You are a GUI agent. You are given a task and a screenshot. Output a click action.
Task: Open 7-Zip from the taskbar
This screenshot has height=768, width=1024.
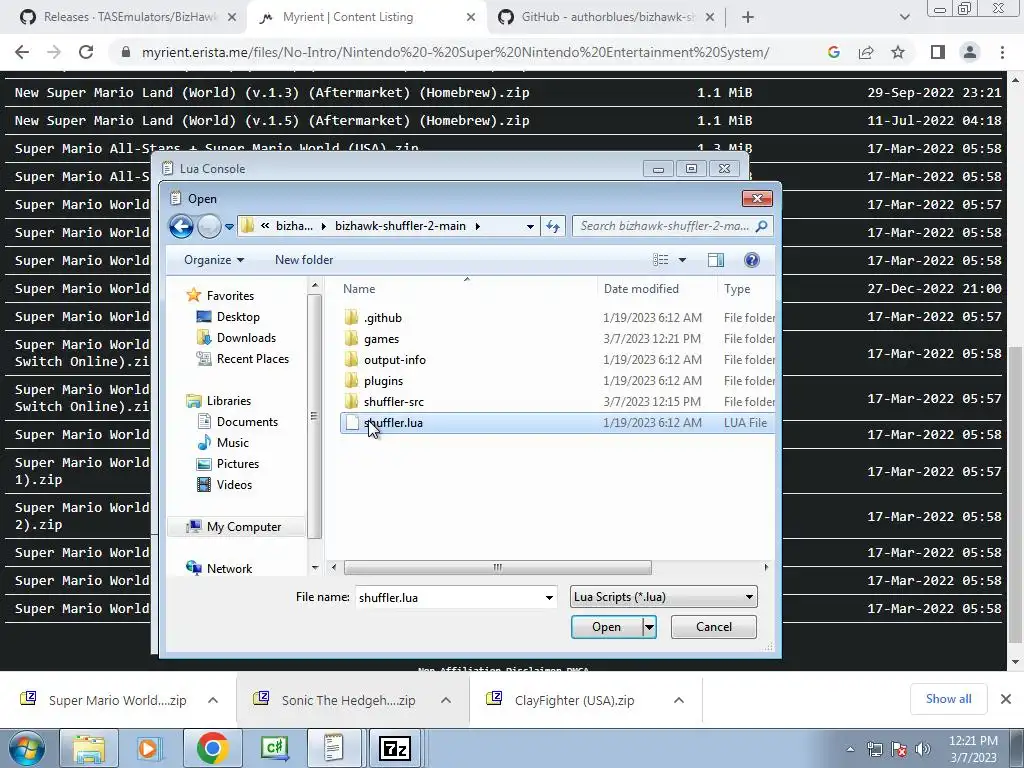pyautogui.click(x=394, y=748)
